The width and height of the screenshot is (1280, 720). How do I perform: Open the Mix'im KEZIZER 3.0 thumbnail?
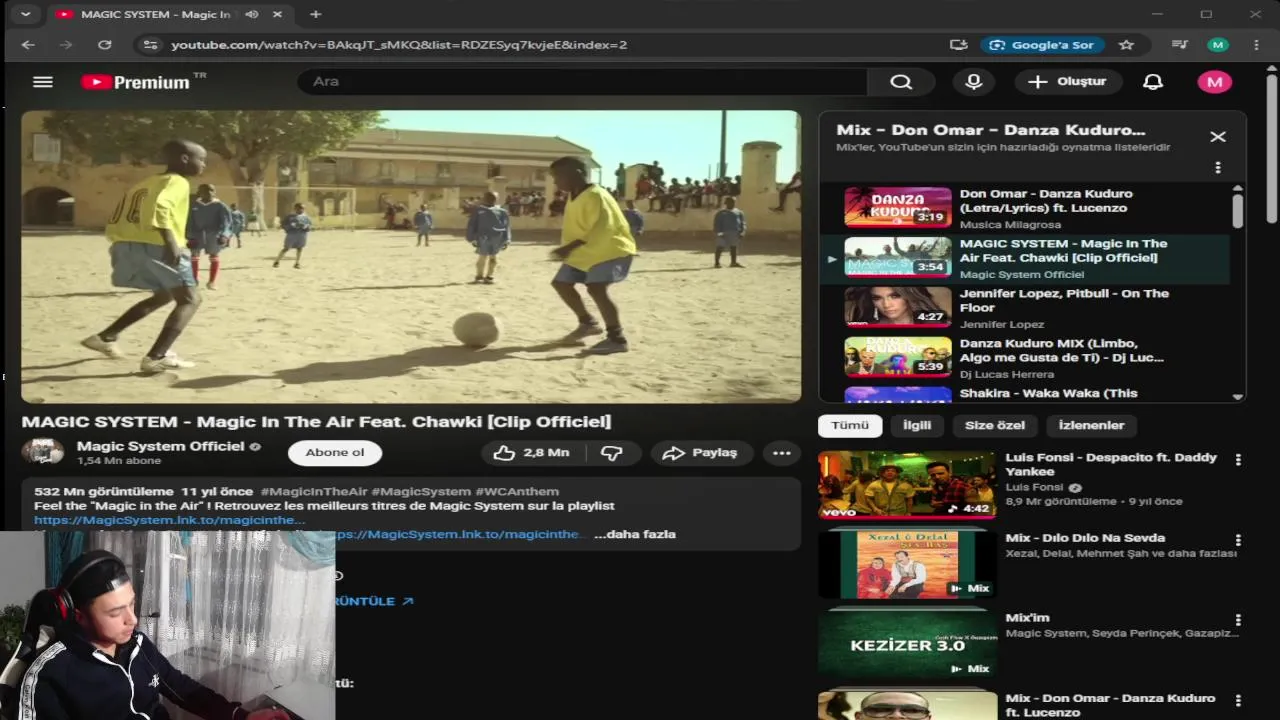(x=907, y=645)
